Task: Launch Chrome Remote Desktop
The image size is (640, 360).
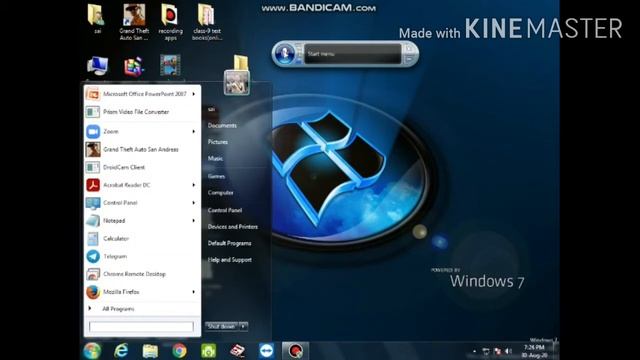Action: 142,274
